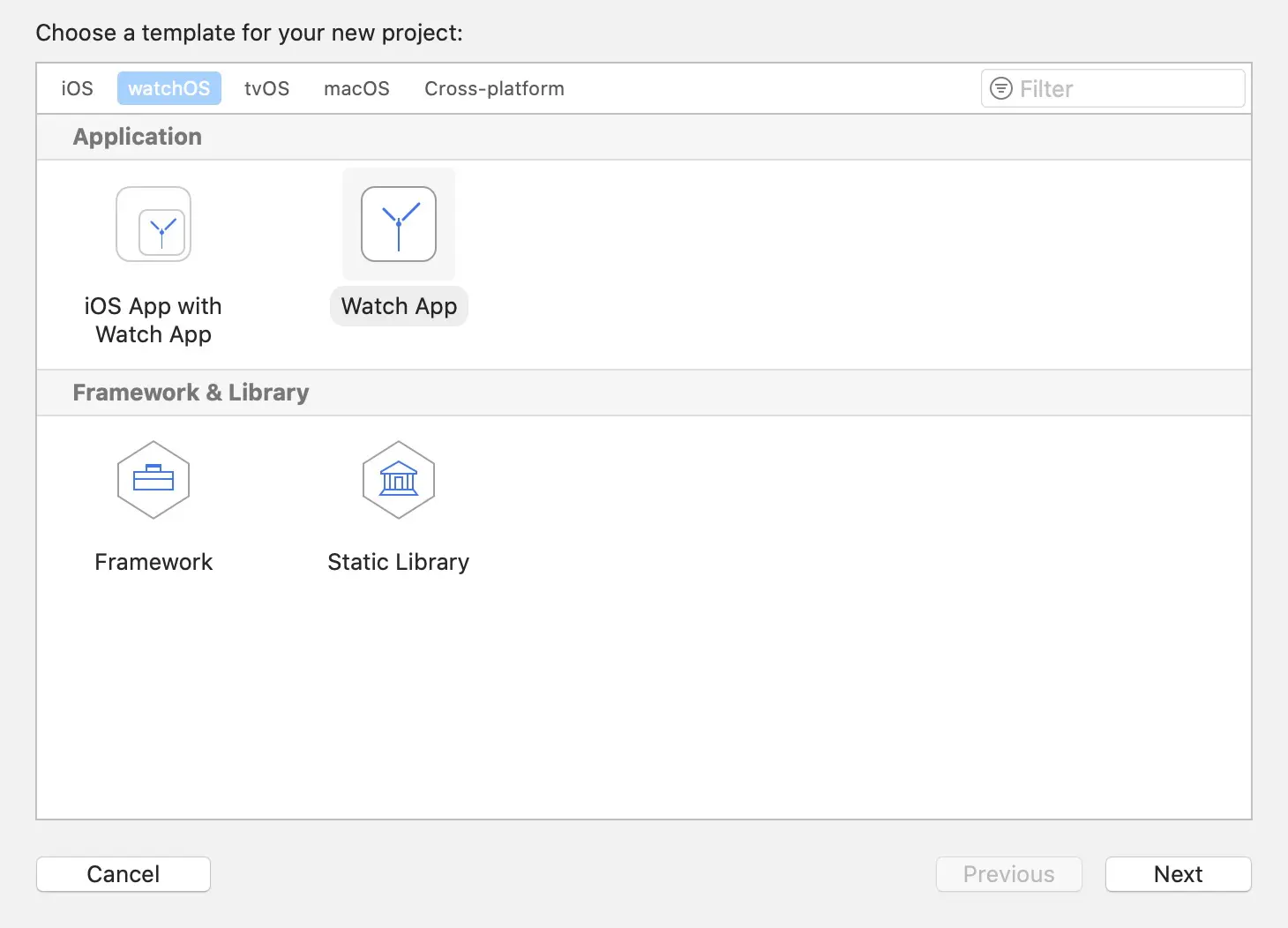The height and width of the screenshot is (928, 1288).
Task: Choose the Framework template icon
Action: point(154,480)
